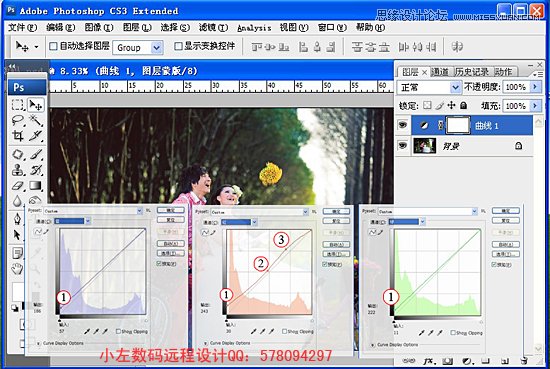Select the History Brush tool

pyautogui.click(x=36, y=170)
